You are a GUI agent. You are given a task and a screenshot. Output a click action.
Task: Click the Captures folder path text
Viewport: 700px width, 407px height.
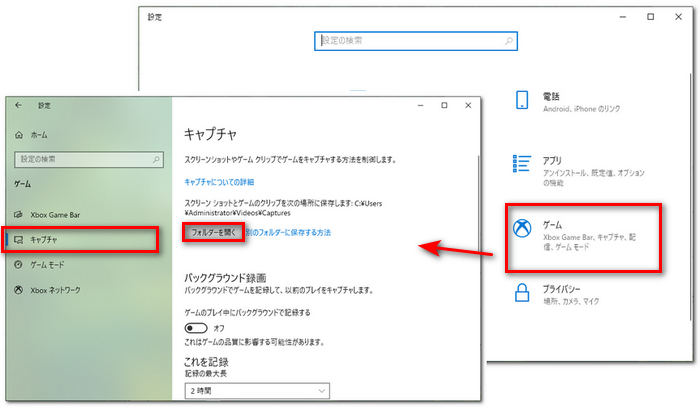click(283, 208)
